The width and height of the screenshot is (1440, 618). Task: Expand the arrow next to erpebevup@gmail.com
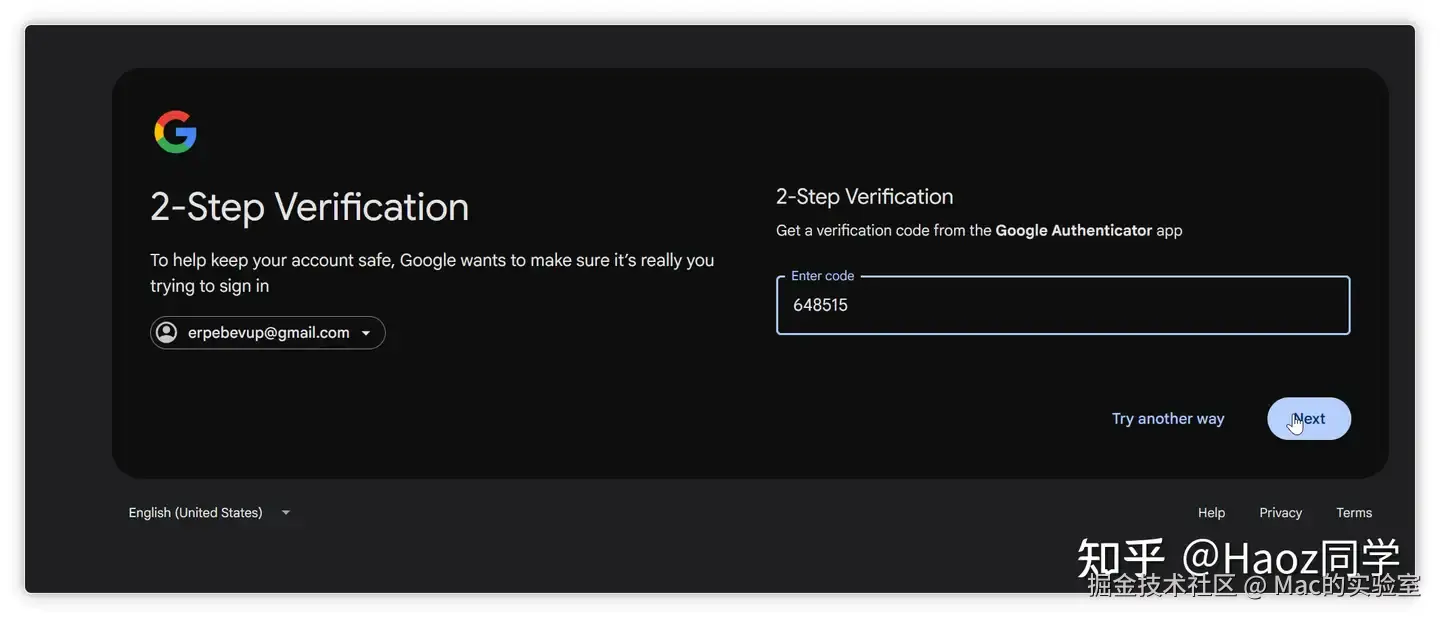pos(366,333)
